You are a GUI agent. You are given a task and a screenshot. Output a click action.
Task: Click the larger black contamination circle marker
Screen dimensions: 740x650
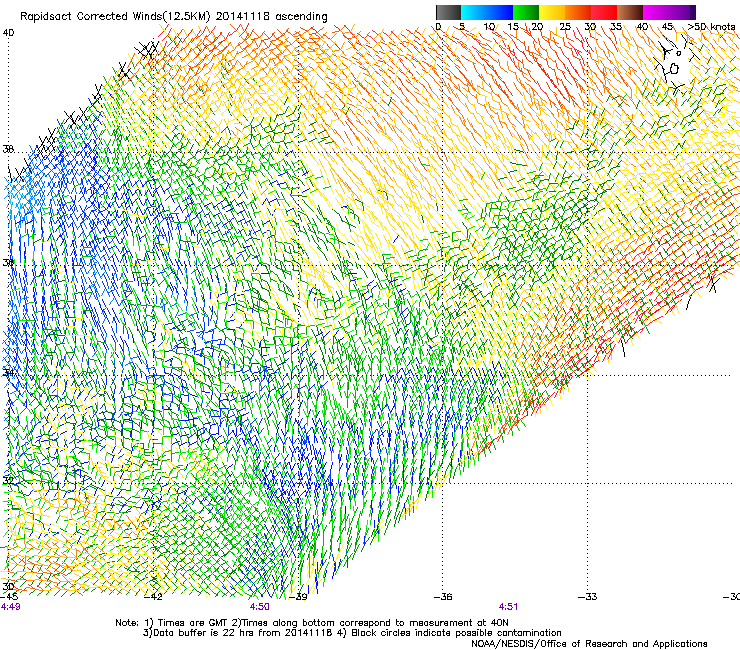click(674, 69)
